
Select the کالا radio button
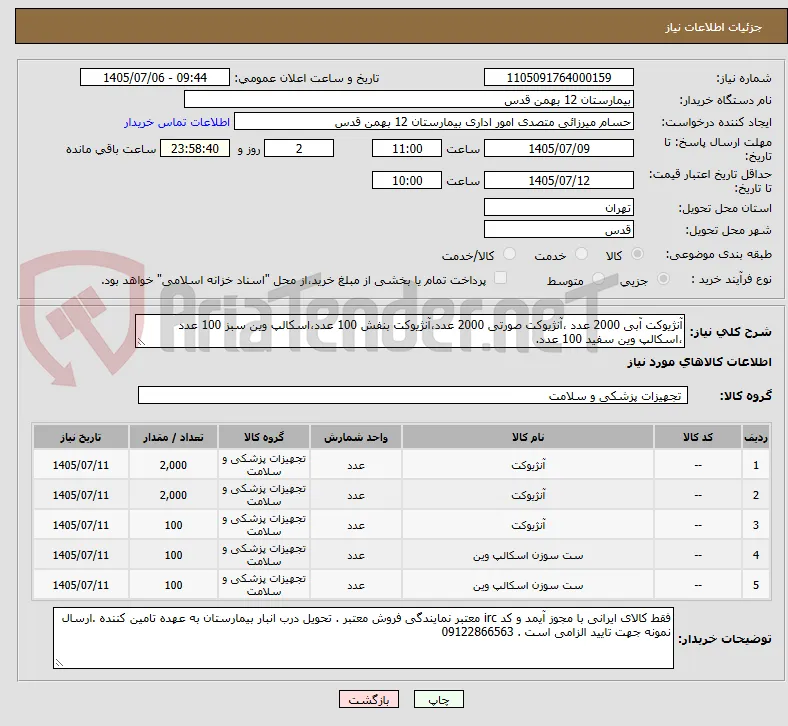coord(637,254)
